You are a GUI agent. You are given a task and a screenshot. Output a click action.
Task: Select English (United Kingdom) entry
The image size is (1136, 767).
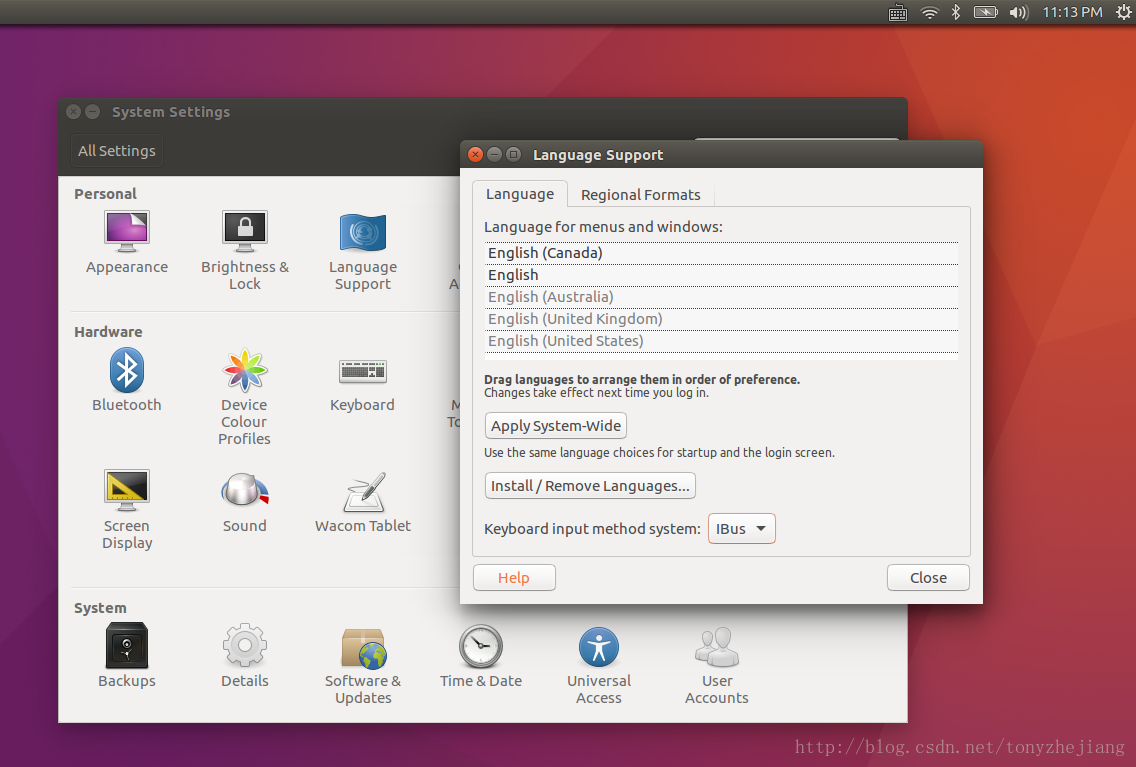click(x=721, y=319)
